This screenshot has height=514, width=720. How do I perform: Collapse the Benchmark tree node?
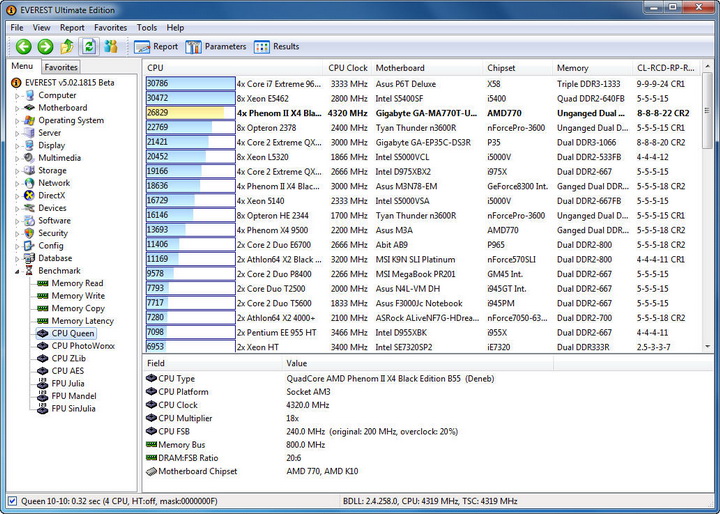click(x=17, y=271)
